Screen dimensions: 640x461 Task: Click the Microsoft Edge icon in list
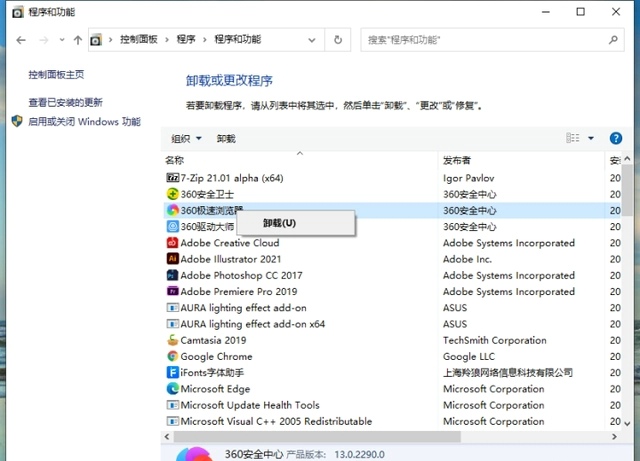(173, 389)
